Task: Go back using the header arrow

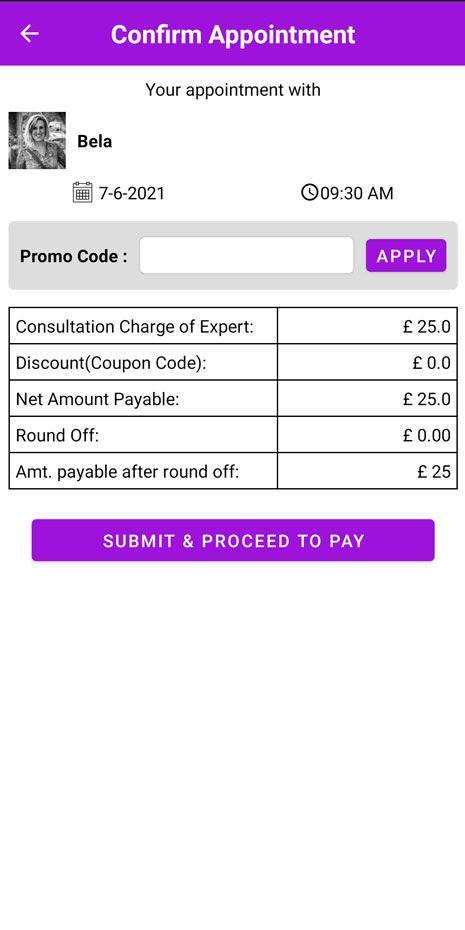Action: 29,34
